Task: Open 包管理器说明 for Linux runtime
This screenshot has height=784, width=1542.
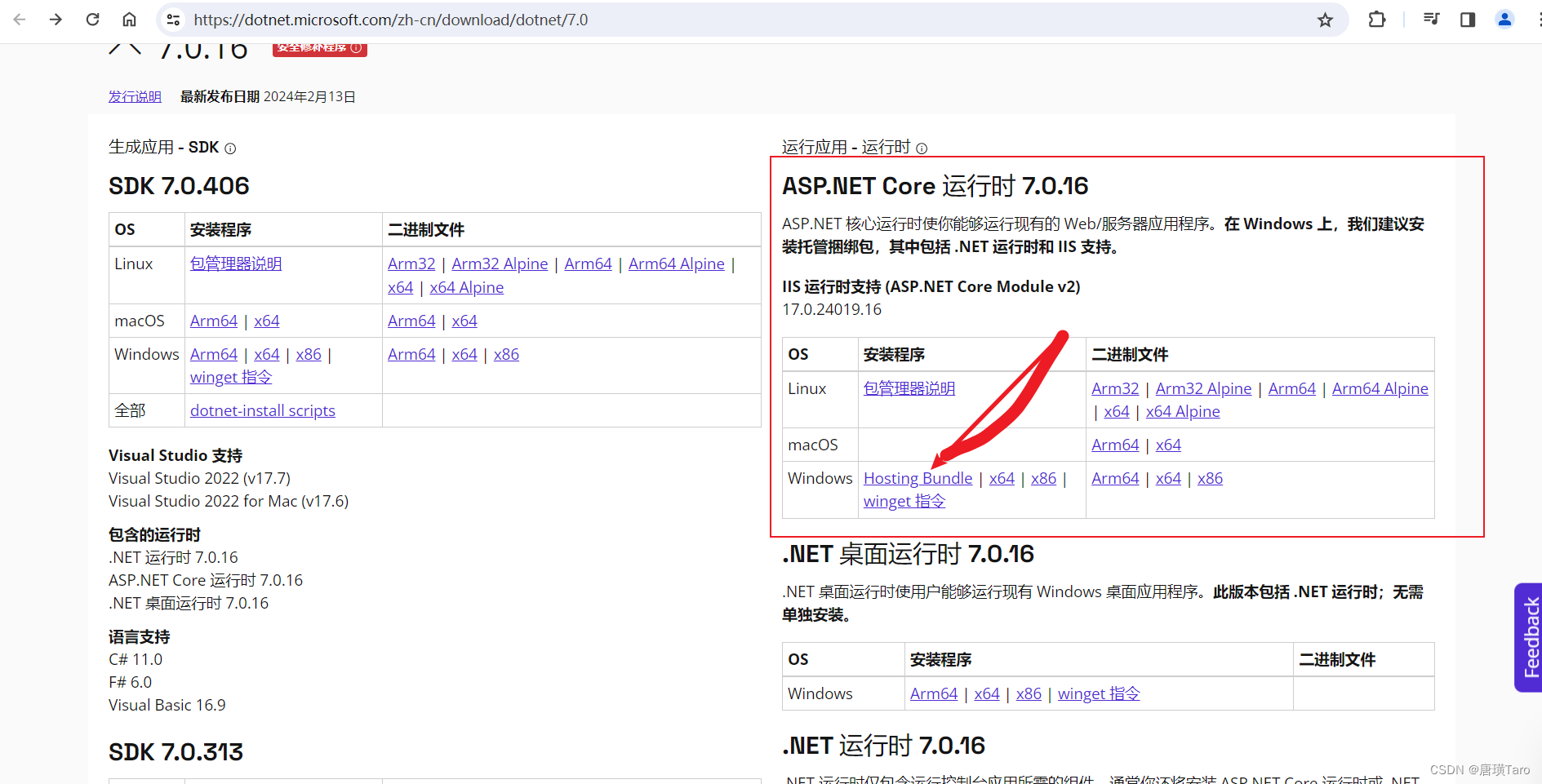Action: 909,388
